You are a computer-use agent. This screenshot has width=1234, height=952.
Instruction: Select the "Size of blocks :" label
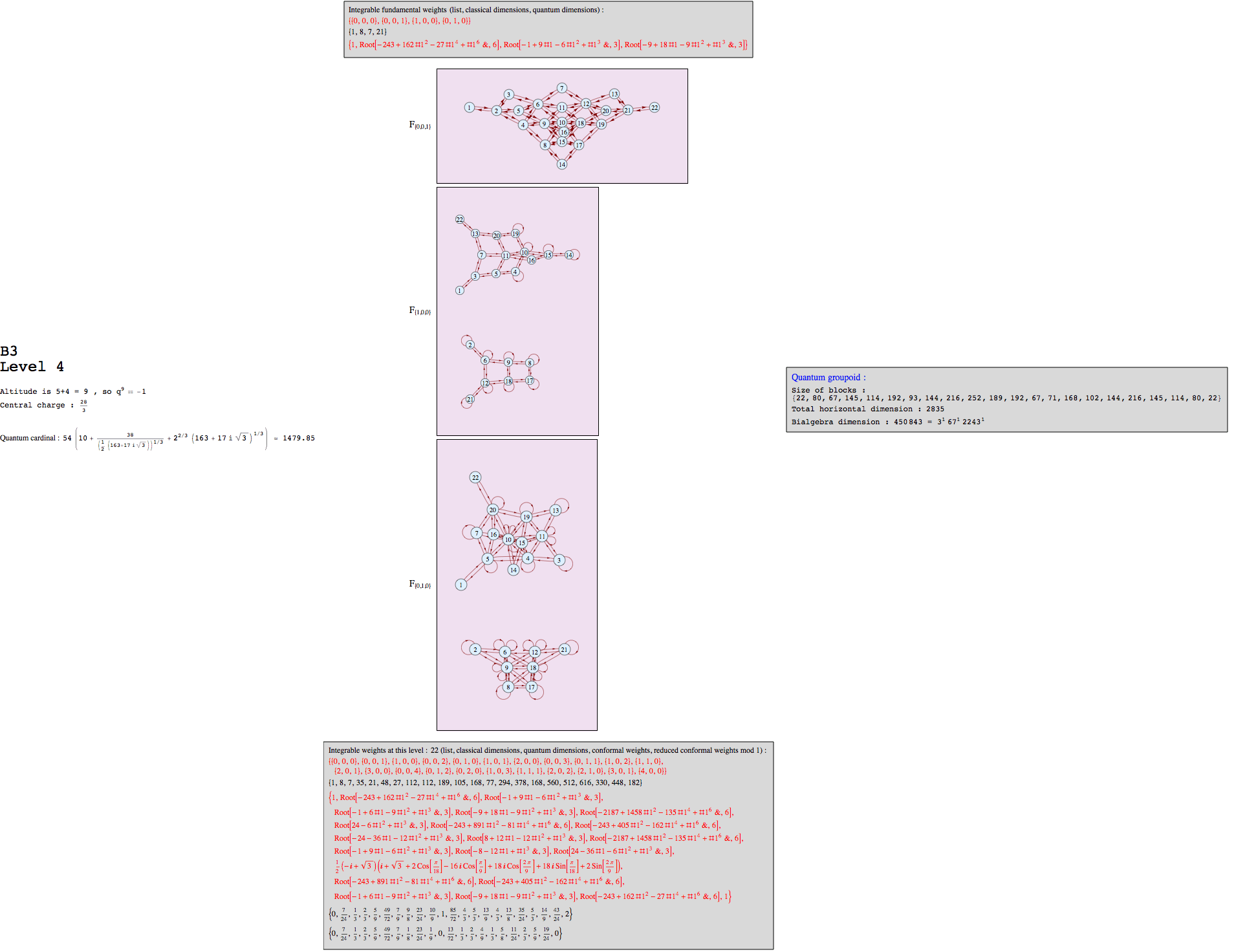pos(828,390)
